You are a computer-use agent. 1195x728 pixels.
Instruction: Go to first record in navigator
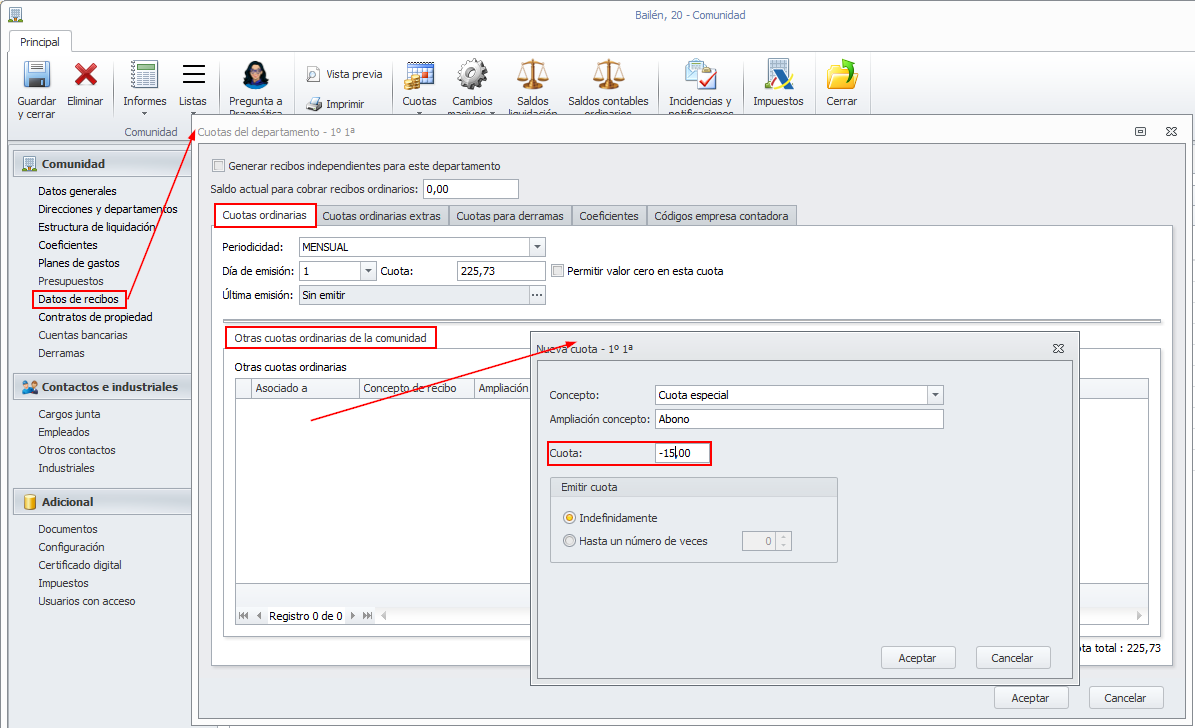243,616
